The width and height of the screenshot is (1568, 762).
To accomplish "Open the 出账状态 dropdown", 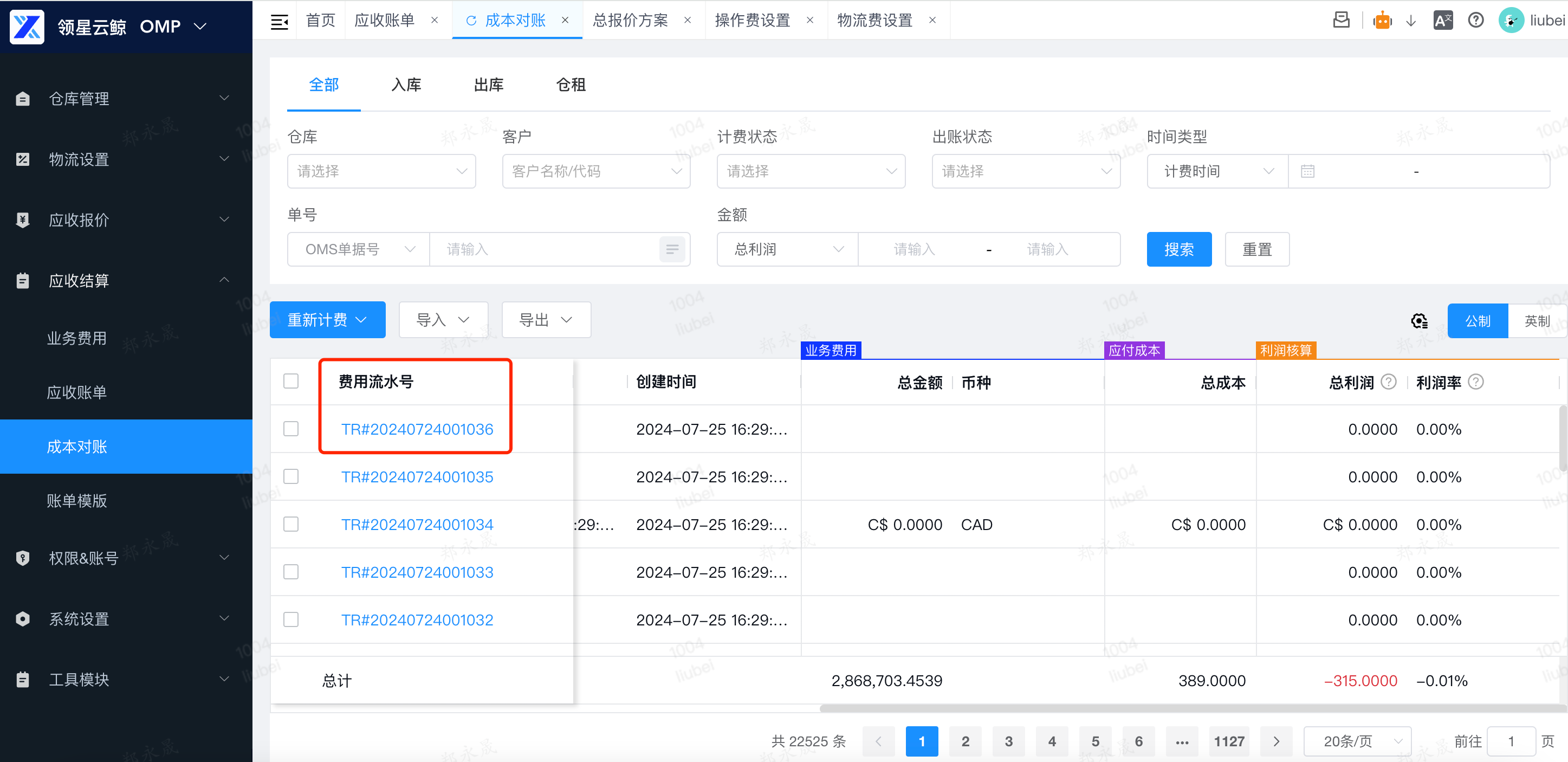I will (1026, 172).
